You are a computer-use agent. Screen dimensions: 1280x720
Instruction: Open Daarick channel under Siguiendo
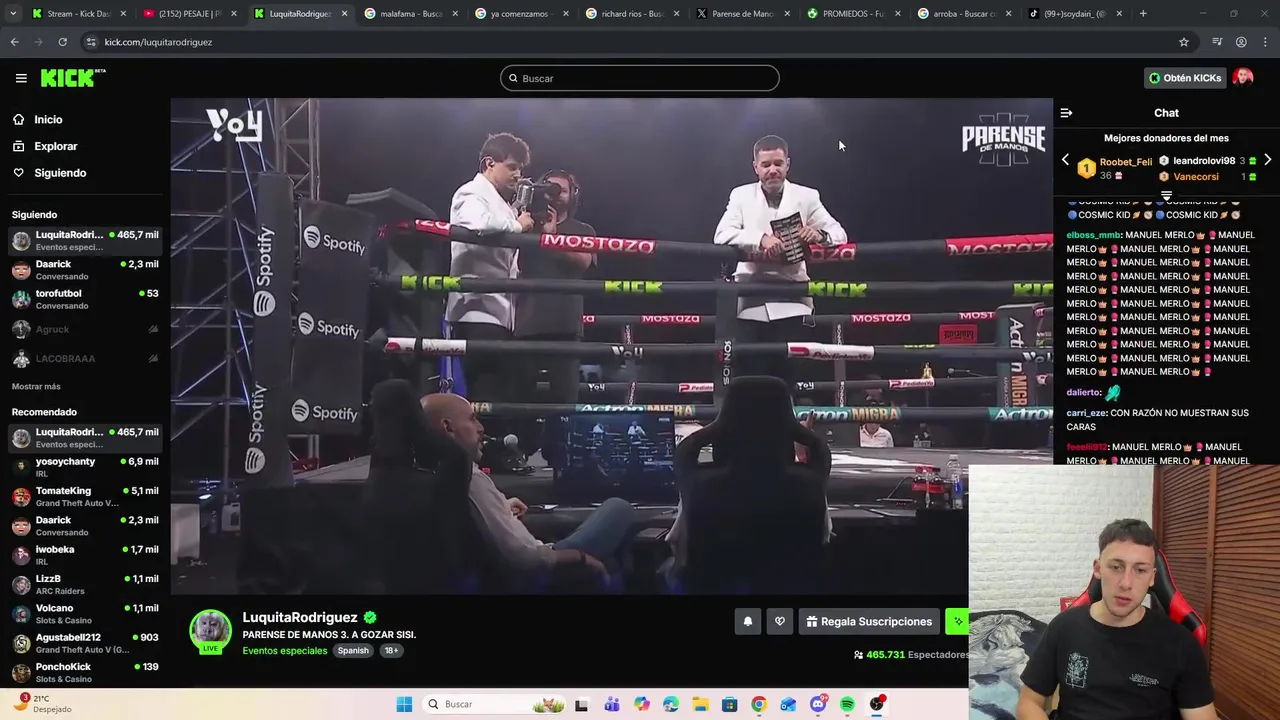coord(85,270)
